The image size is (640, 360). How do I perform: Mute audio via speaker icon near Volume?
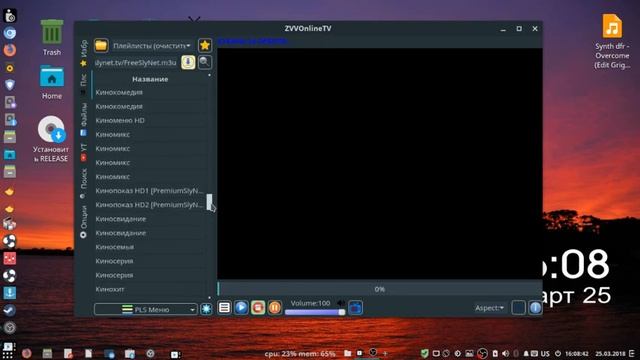coord(340,303)
